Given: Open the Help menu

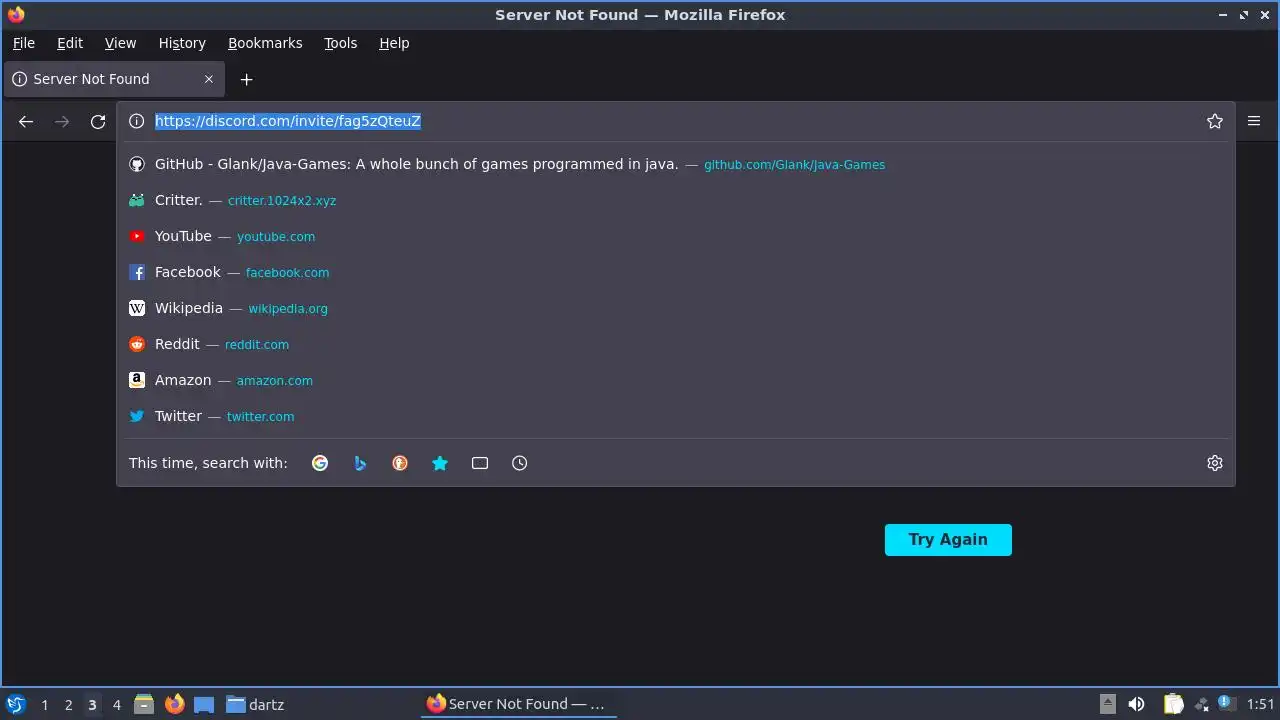Looking at the screenshot, I should coord(394,43).
